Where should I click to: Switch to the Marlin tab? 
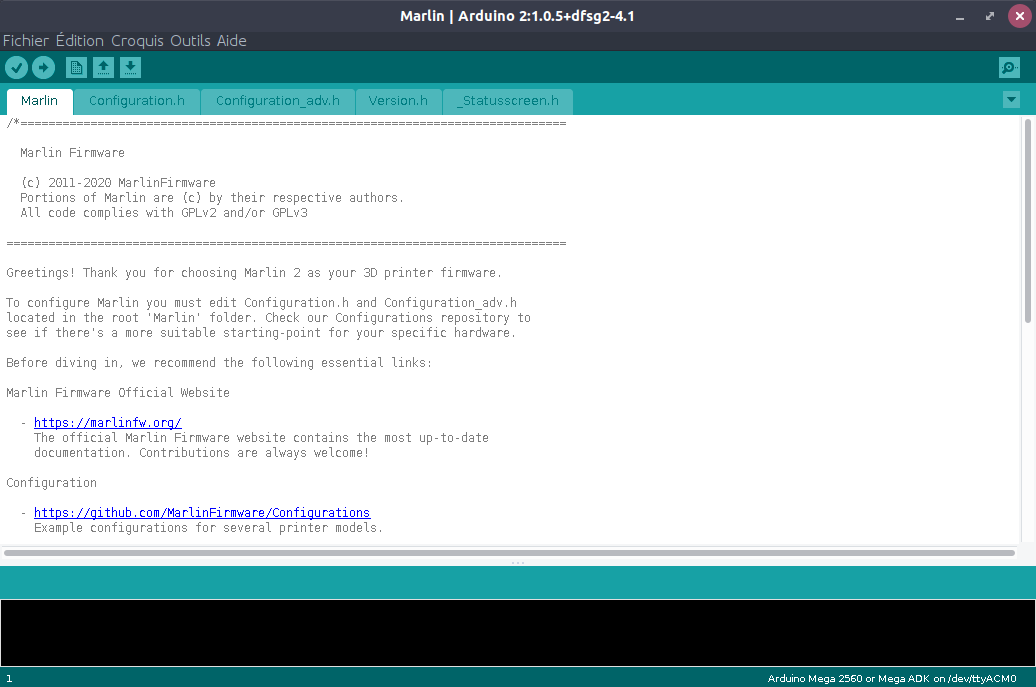point(40,101)
